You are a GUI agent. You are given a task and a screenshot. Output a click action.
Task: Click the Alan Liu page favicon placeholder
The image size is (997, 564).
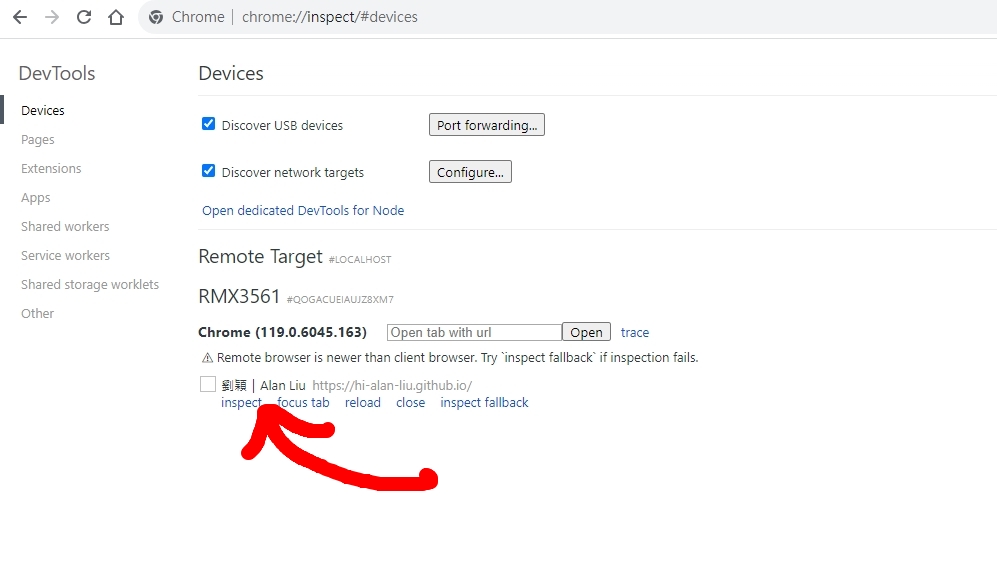[x=208, y=384]
